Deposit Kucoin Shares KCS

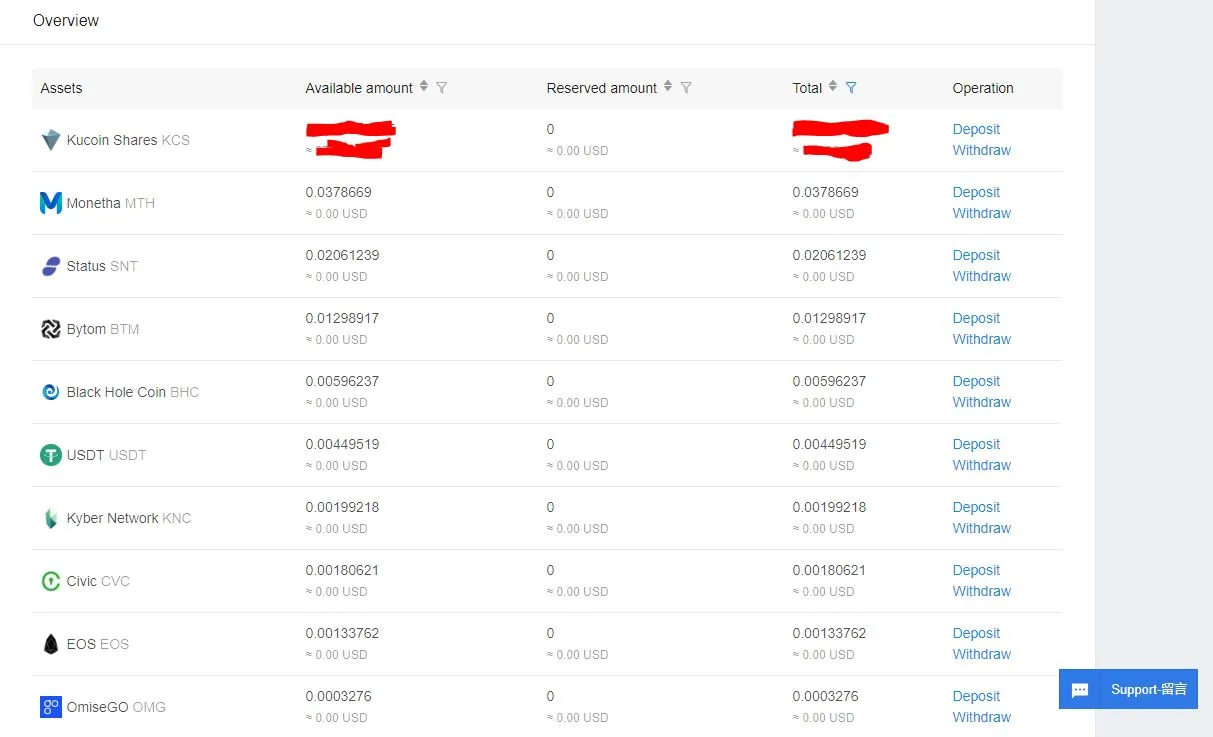(x=976, y=129)
